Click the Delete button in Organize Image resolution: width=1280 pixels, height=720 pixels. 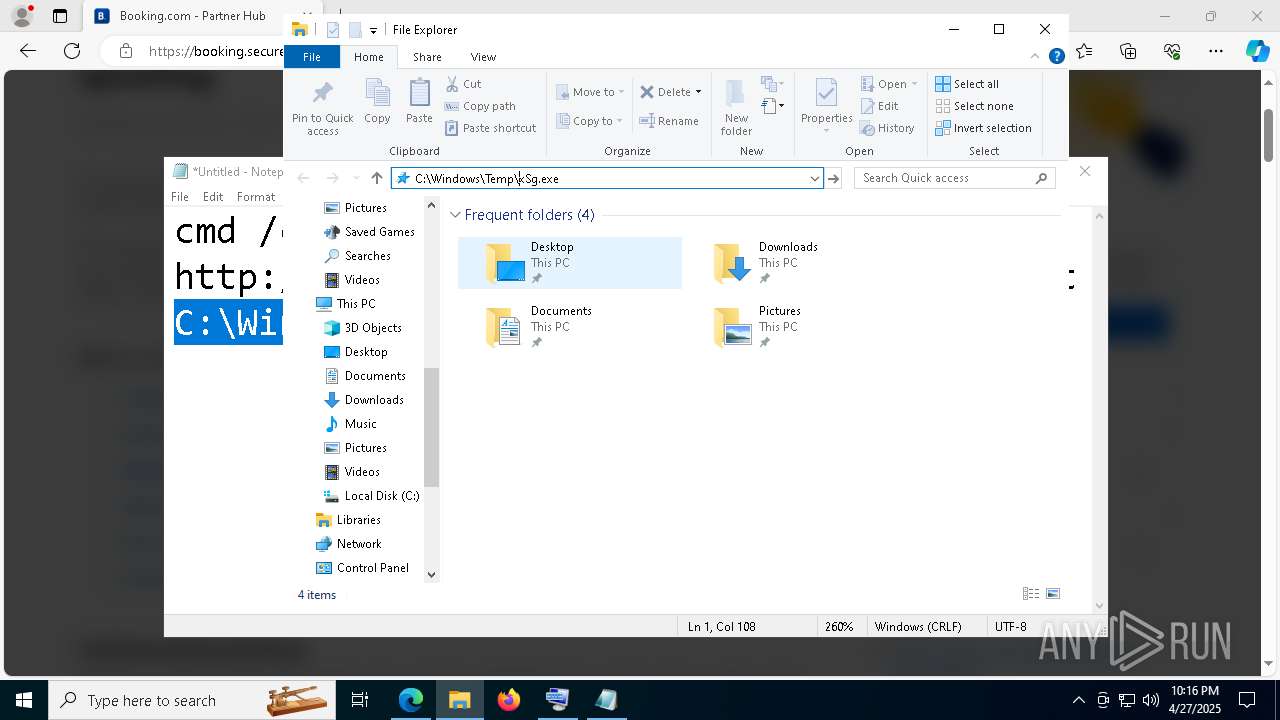[x=665, y=92]
